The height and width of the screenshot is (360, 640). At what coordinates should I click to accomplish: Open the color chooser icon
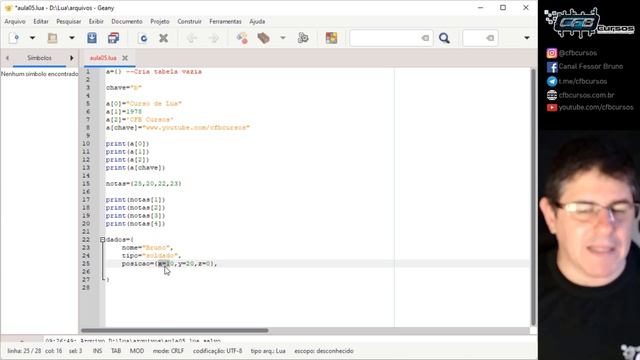(x=331, y=38)
